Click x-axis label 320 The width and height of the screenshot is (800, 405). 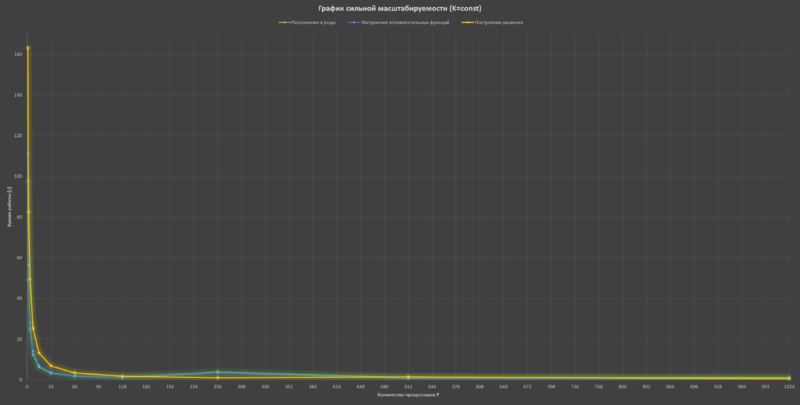265,387
